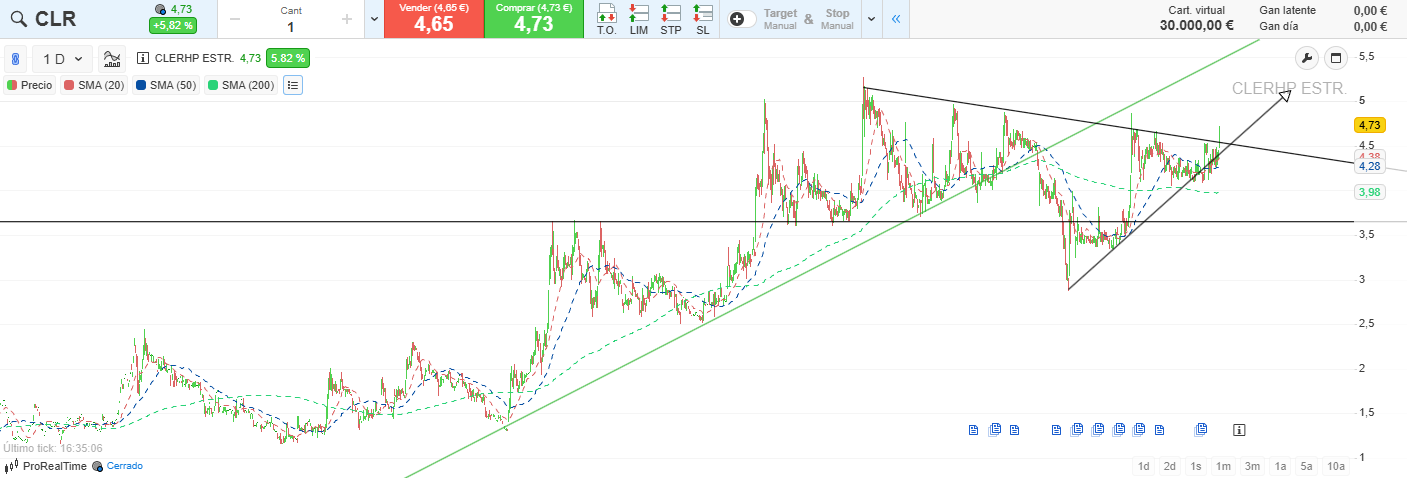Select the 1m time range
This screenshot has width=1407, height=478.
[x=1223, y=466]
